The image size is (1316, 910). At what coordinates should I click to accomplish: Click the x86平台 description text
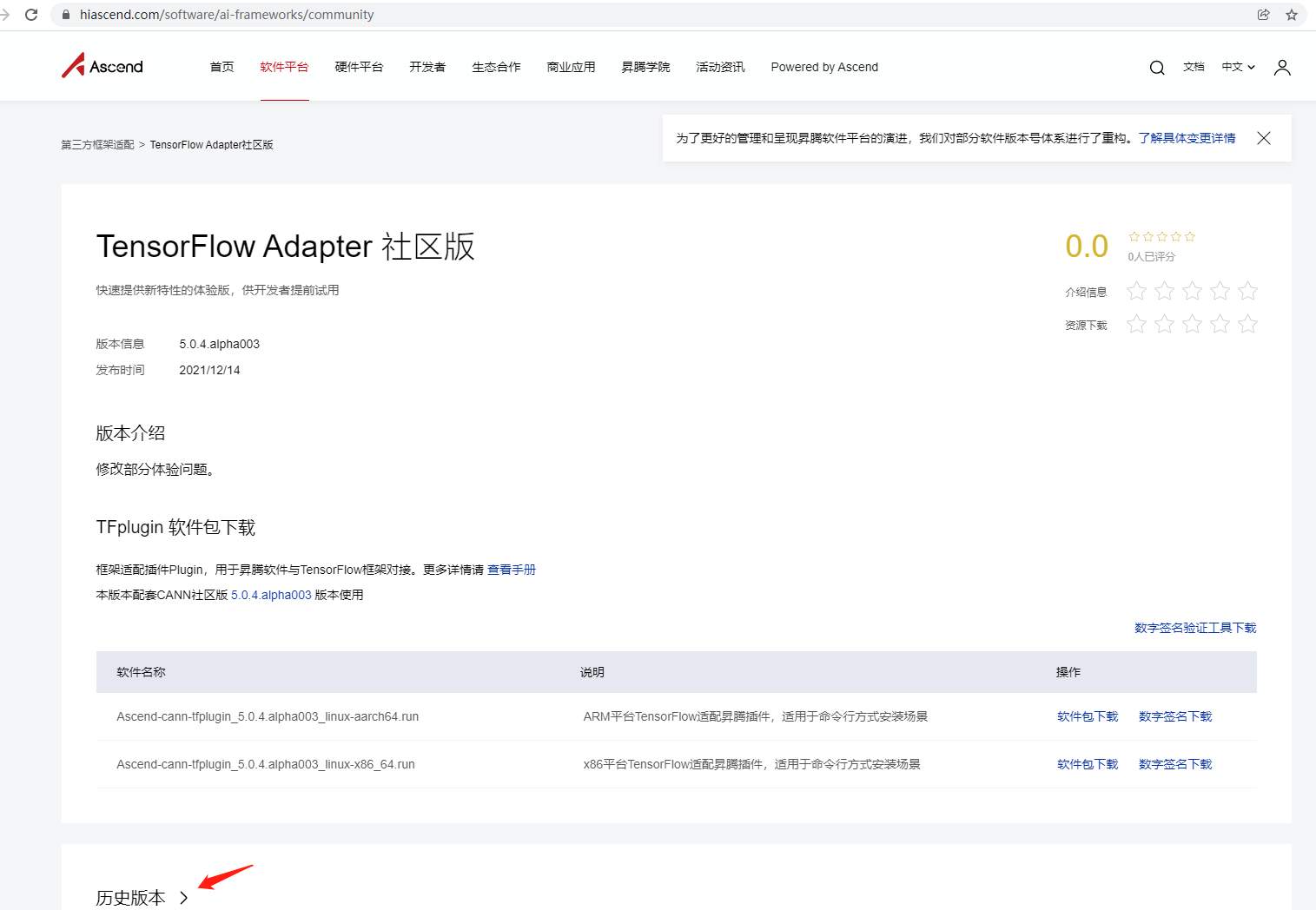[752, 764]
